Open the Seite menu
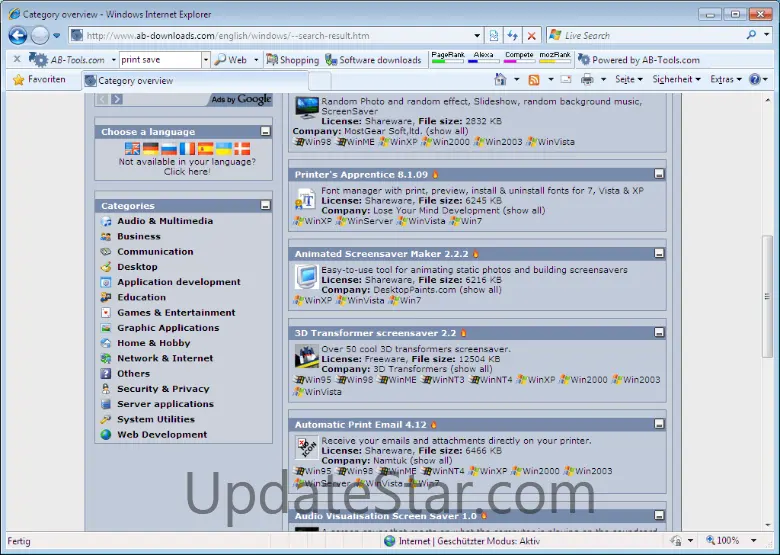Viewport: 780px width, 555px height. click(x=629, y=79)
